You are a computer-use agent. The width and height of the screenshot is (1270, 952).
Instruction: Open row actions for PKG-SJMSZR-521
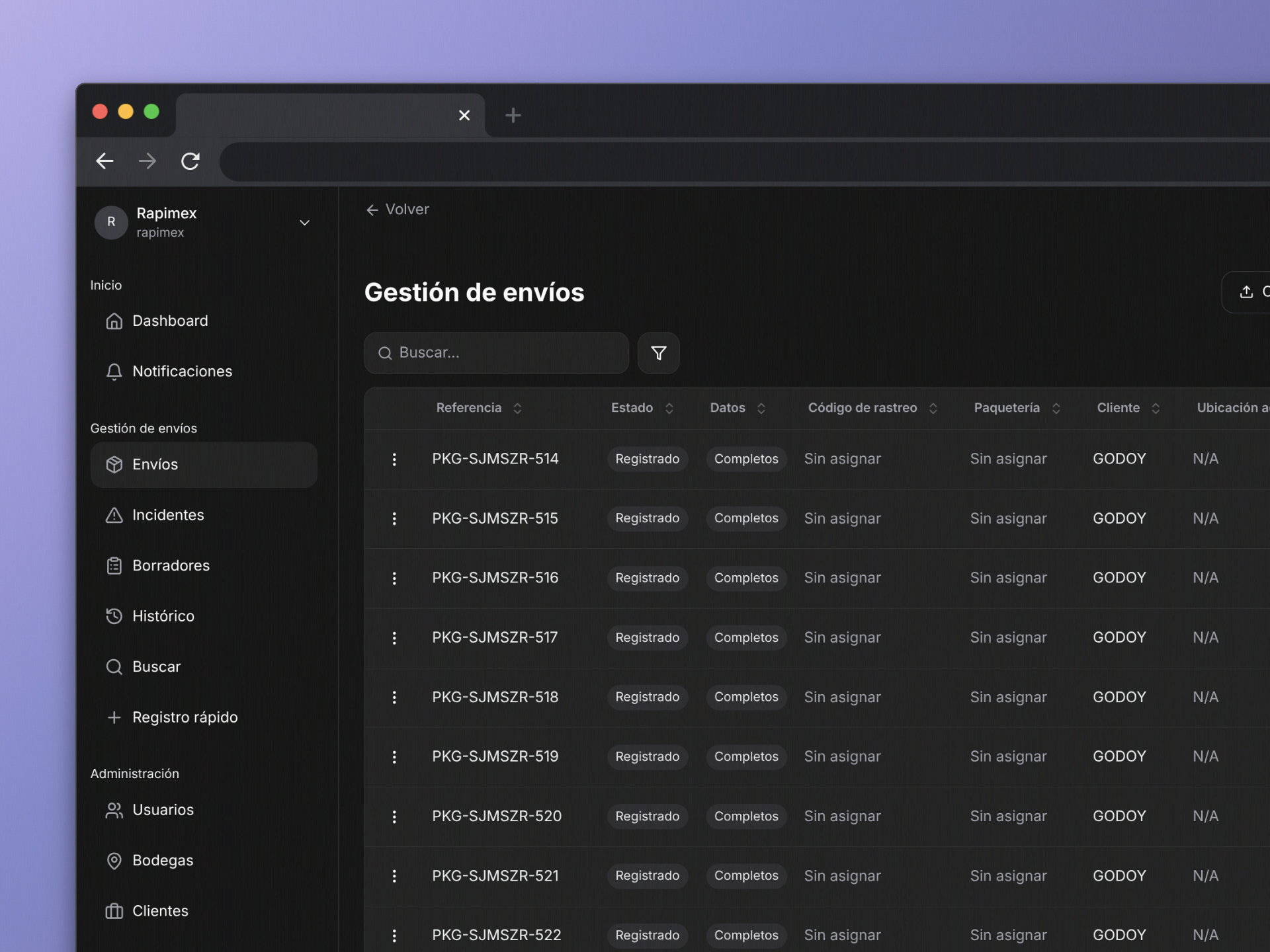(x=394, y=877)
